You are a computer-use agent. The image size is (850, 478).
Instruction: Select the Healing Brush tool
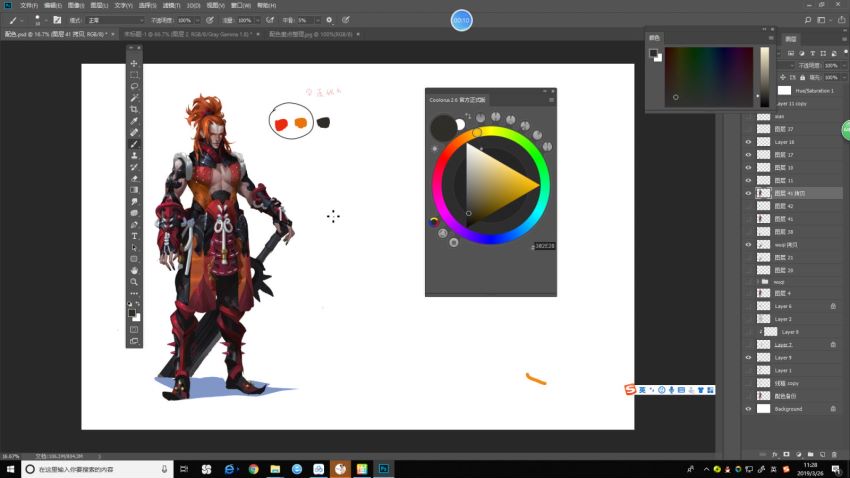[x=134, y=132]
